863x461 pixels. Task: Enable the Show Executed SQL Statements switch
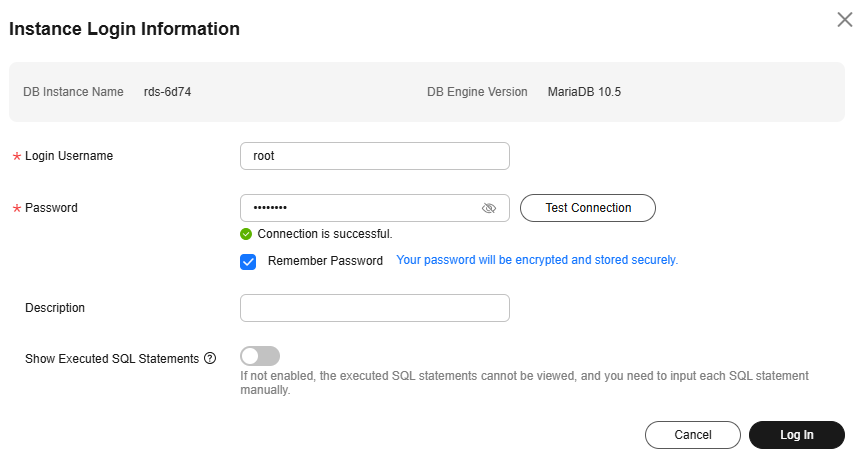[x=260, y=356]
